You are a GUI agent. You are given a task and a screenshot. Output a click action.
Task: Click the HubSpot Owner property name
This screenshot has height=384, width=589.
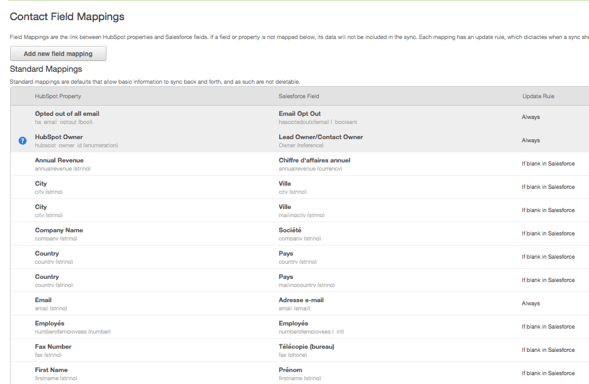59,137
